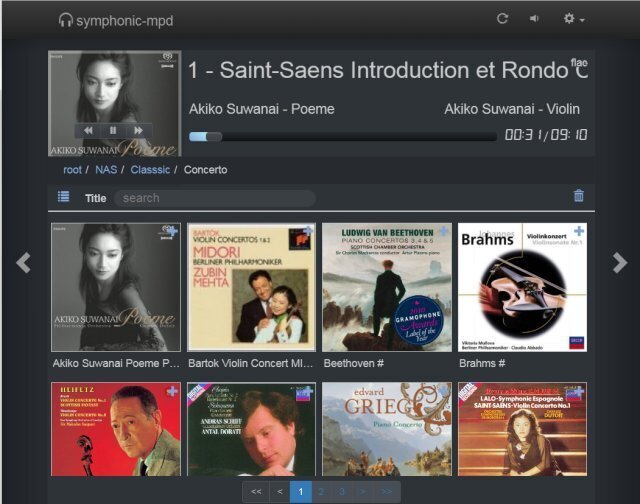Jump to last page with >> button
The height and width of the screenshot is (504, 640).
point(386,492)
